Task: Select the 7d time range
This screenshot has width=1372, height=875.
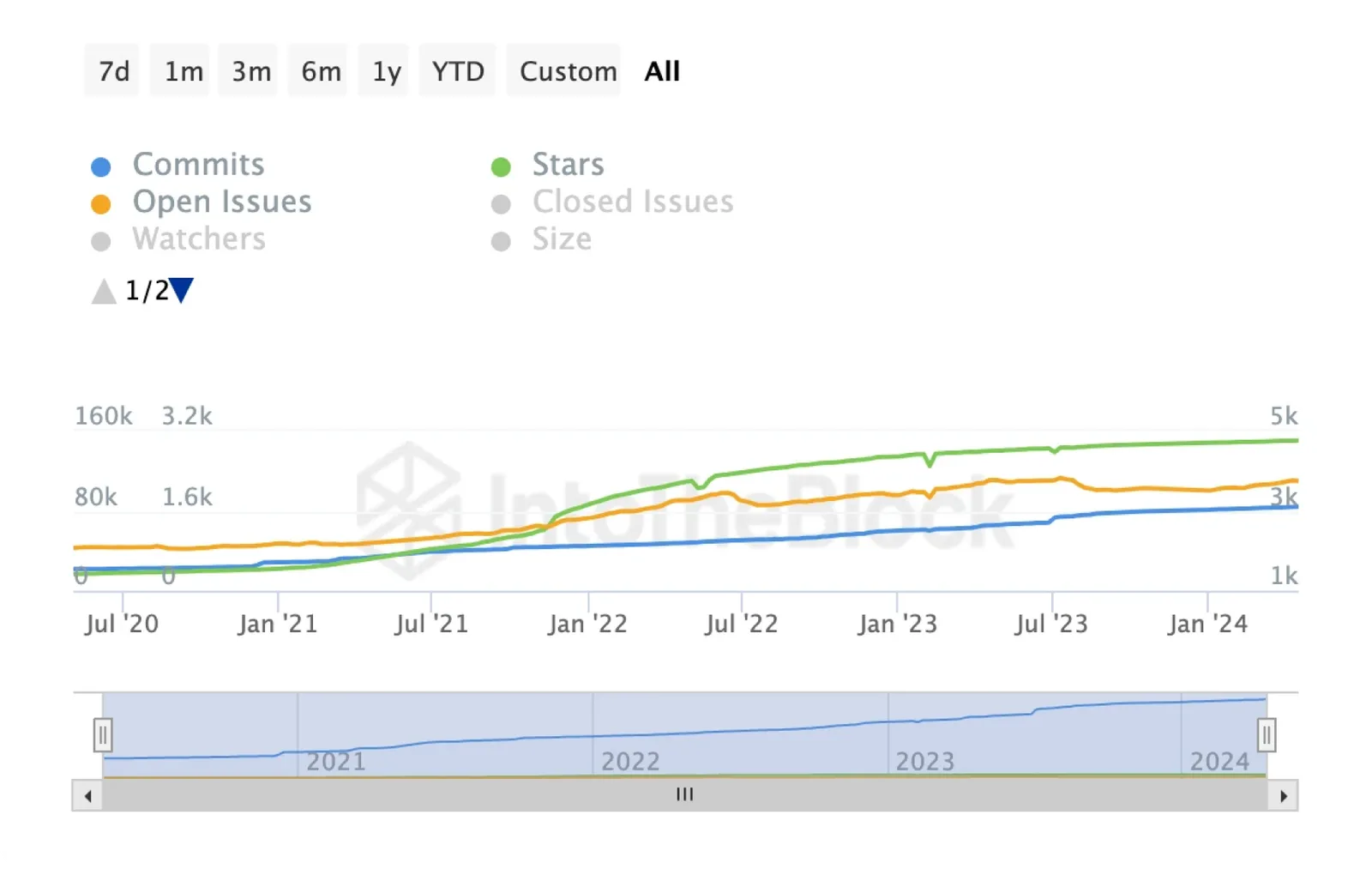Action: point(113,71)
